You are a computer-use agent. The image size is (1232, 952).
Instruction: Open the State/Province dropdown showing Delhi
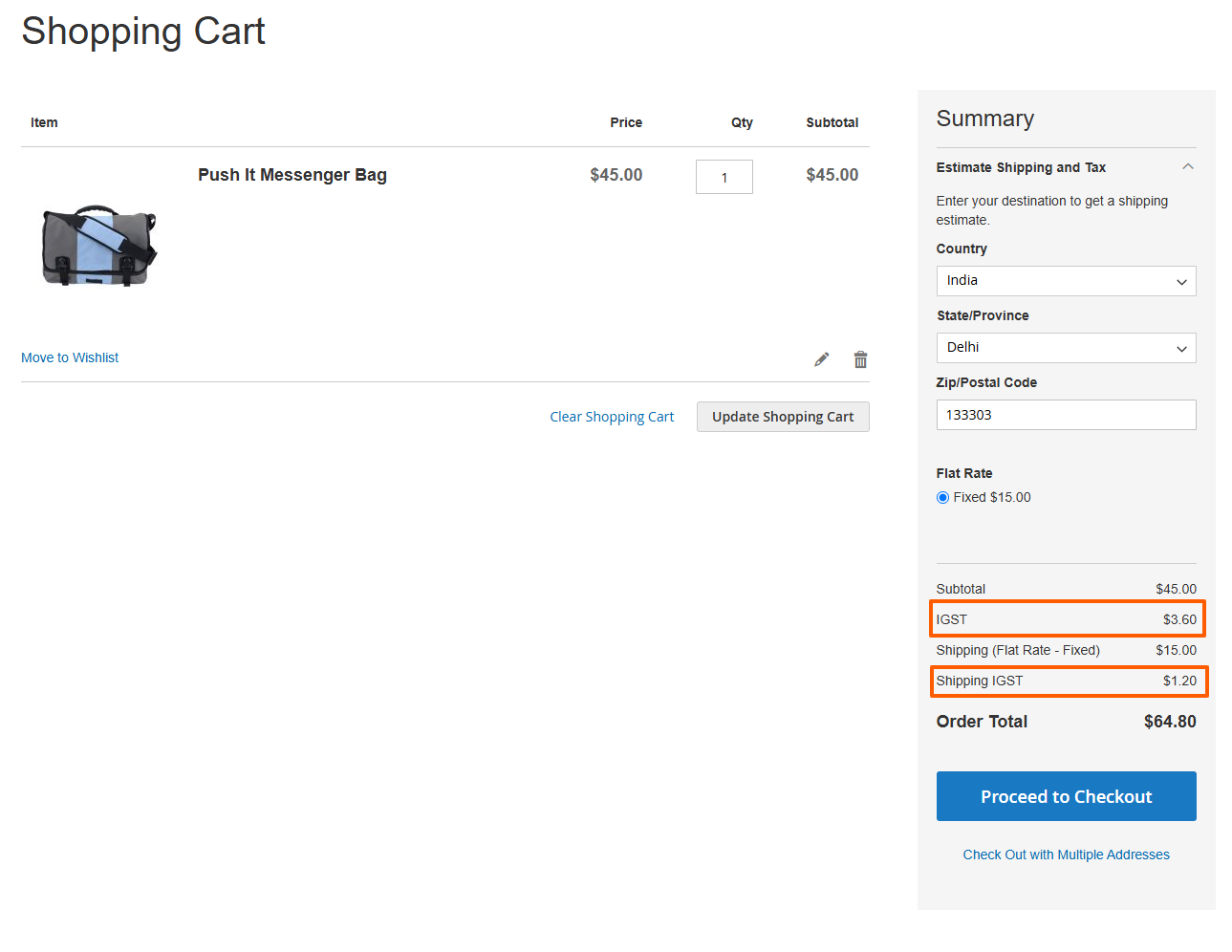tap(1066, 348)
